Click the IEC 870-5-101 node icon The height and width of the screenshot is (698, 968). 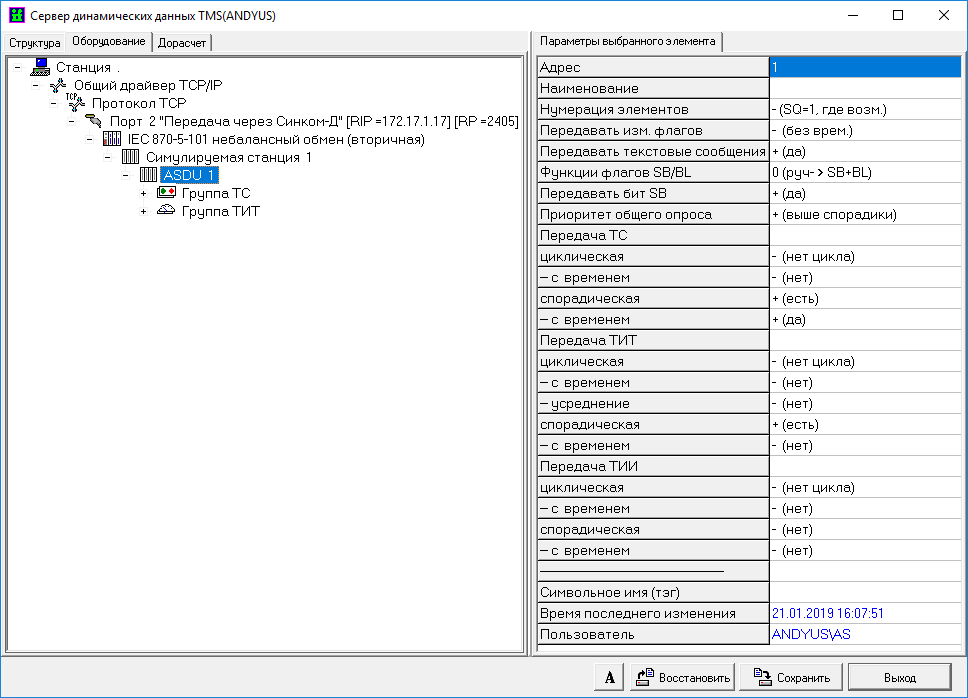112,139
